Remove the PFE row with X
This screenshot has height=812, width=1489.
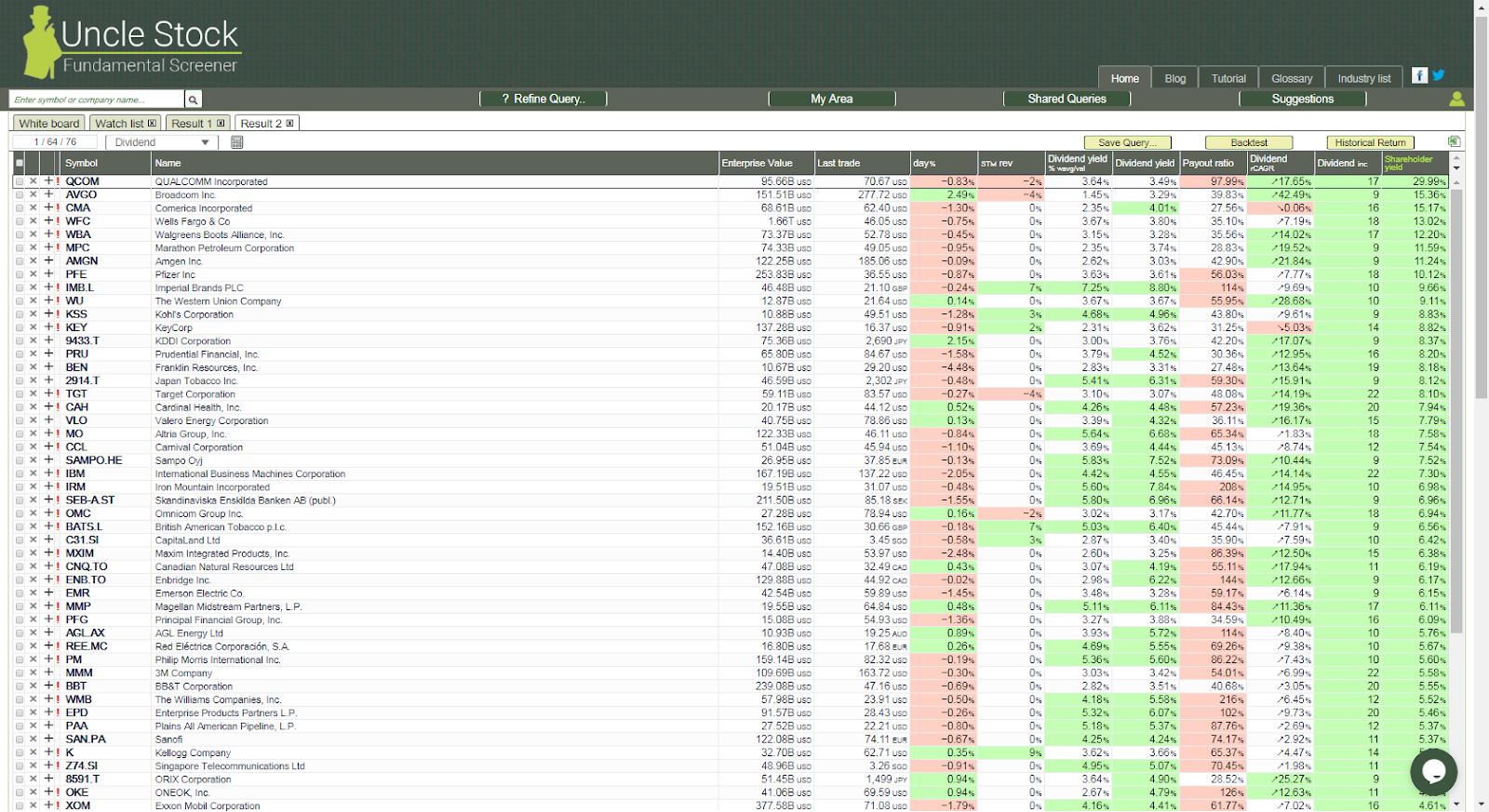[34, 274]
